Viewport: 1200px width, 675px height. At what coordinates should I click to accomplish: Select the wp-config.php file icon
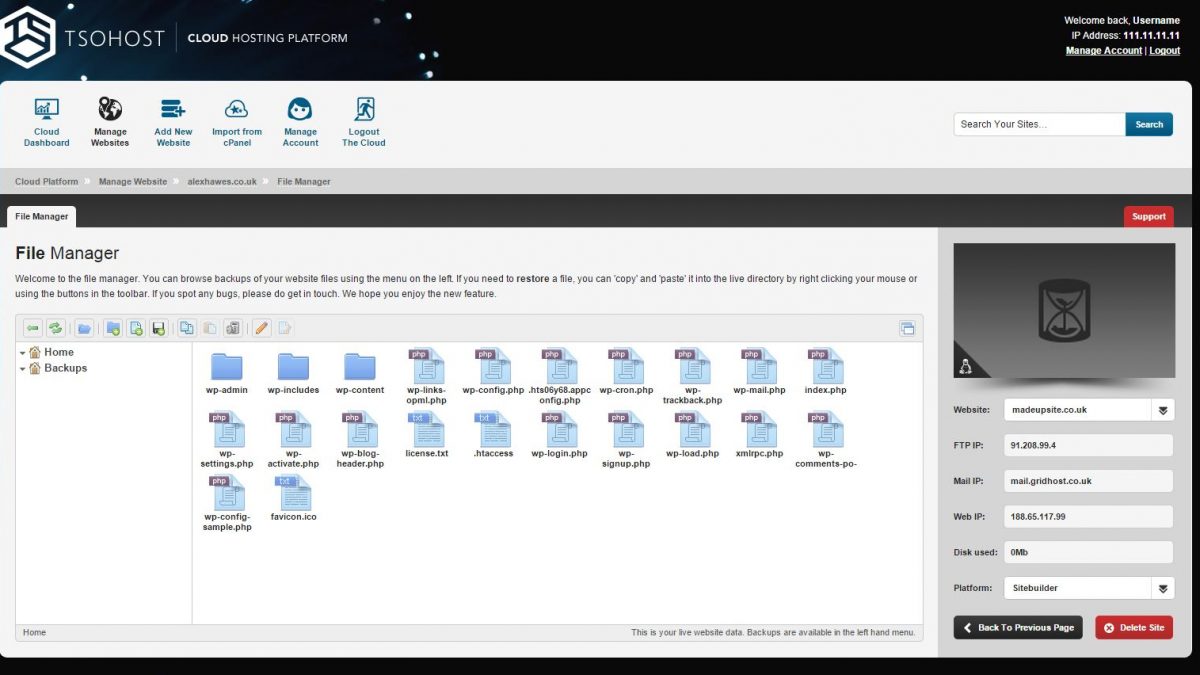493,366
